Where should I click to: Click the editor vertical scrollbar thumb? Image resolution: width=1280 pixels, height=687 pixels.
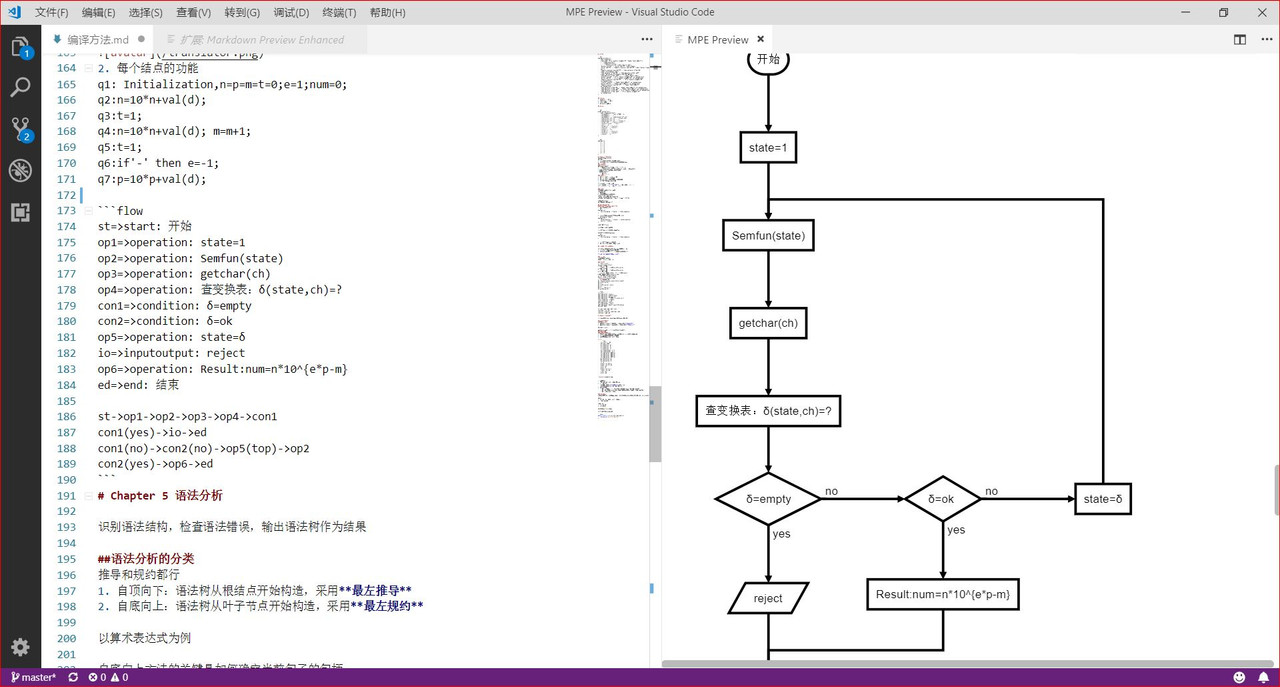[x=655, y=424]
